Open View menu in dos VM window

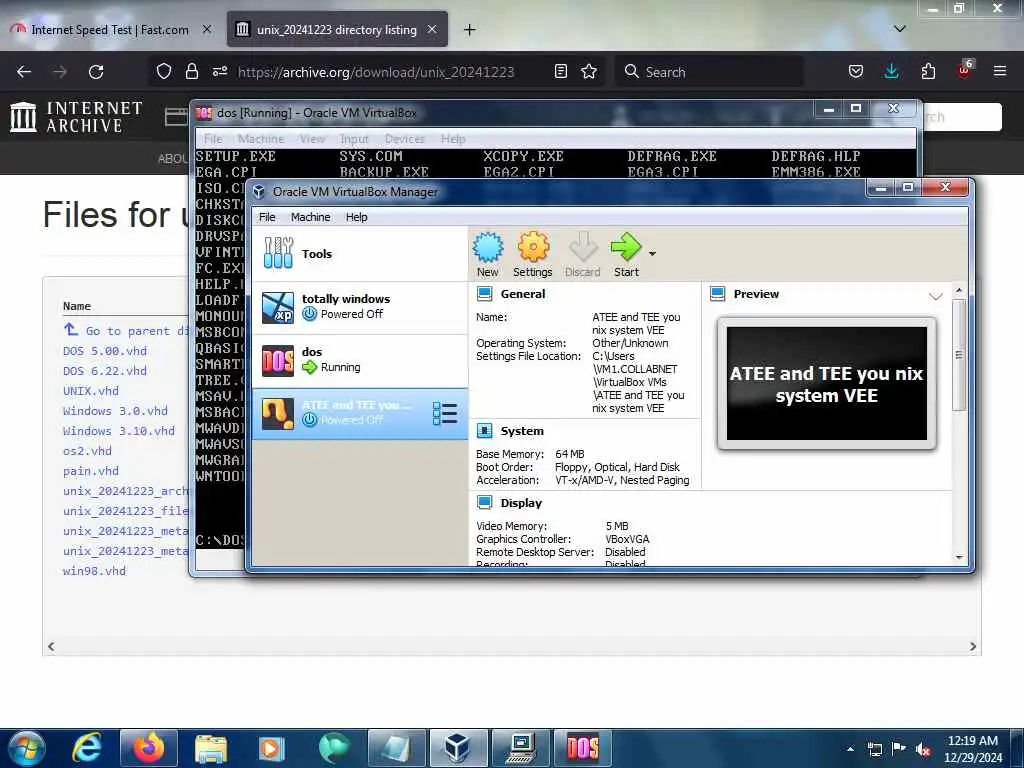point(312,138)
